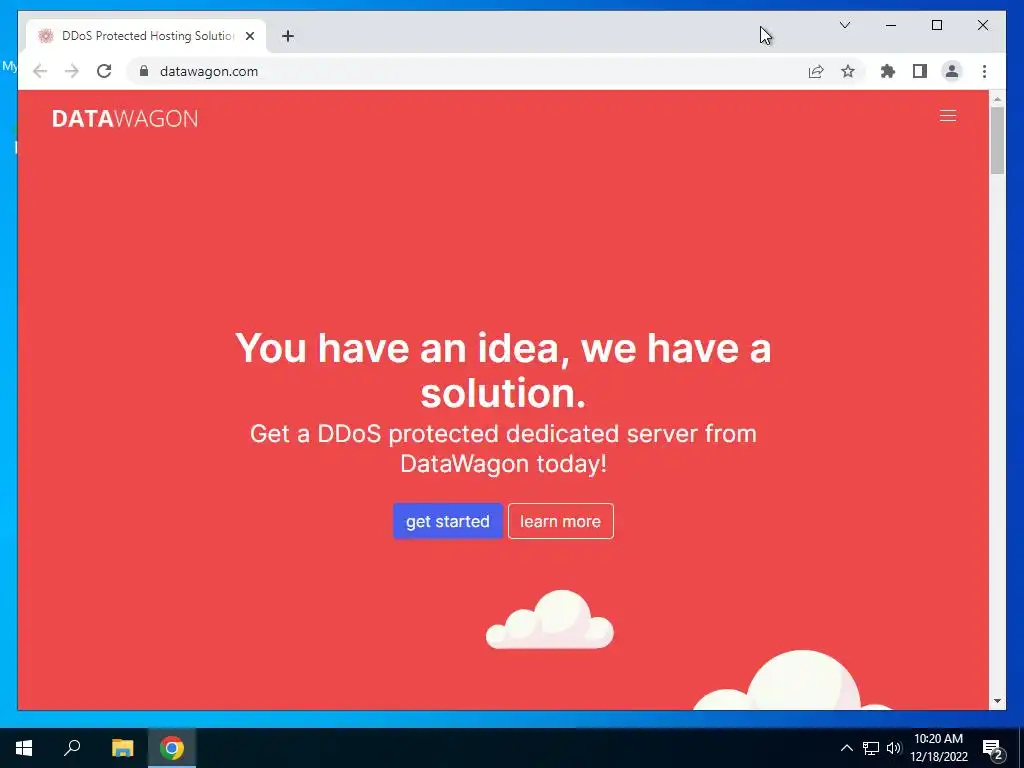
Task: Click page scrollbar down arrow
Action: click(997, 701)
